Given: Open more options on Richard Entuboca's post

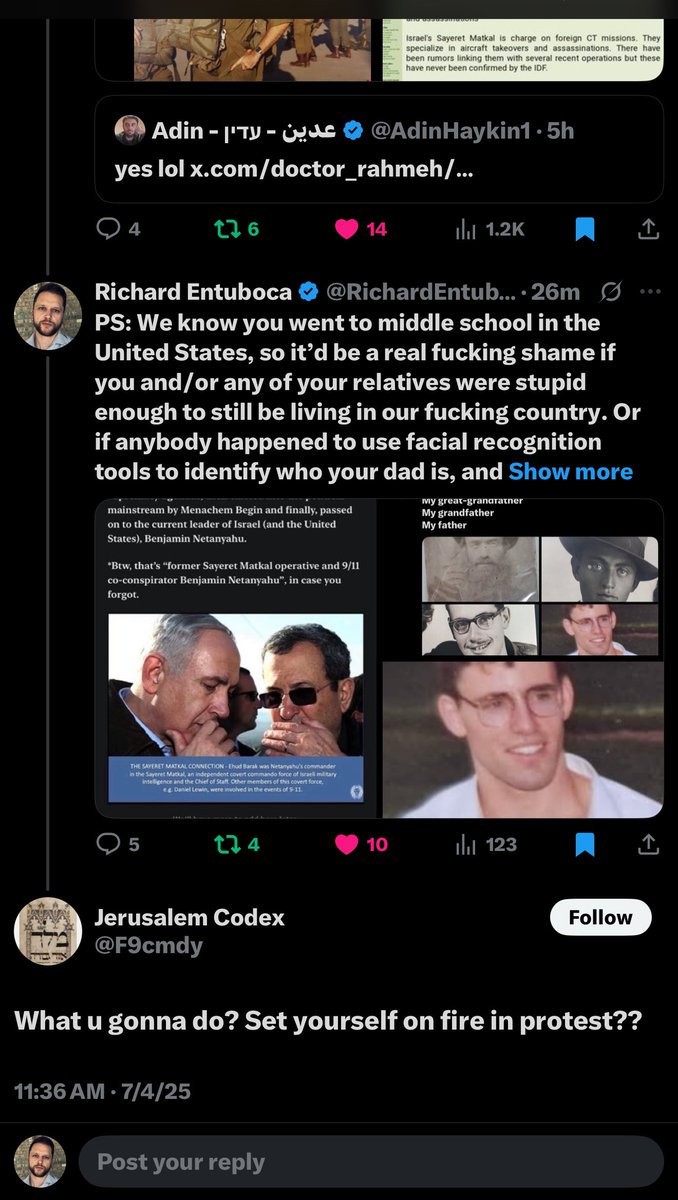Looking at the screenshot, I should click(x=650, y=292).
